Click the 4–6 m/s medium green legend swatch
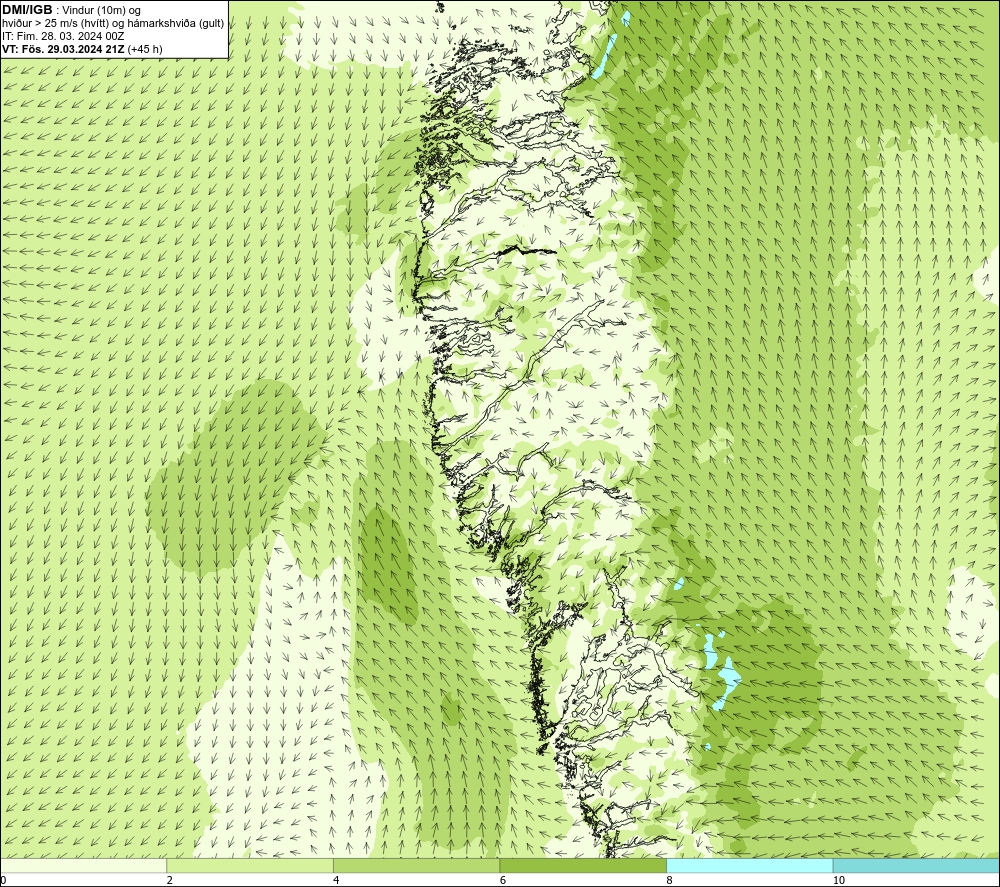This screenshot has width=1000, height=887. (x=416, y=866)
